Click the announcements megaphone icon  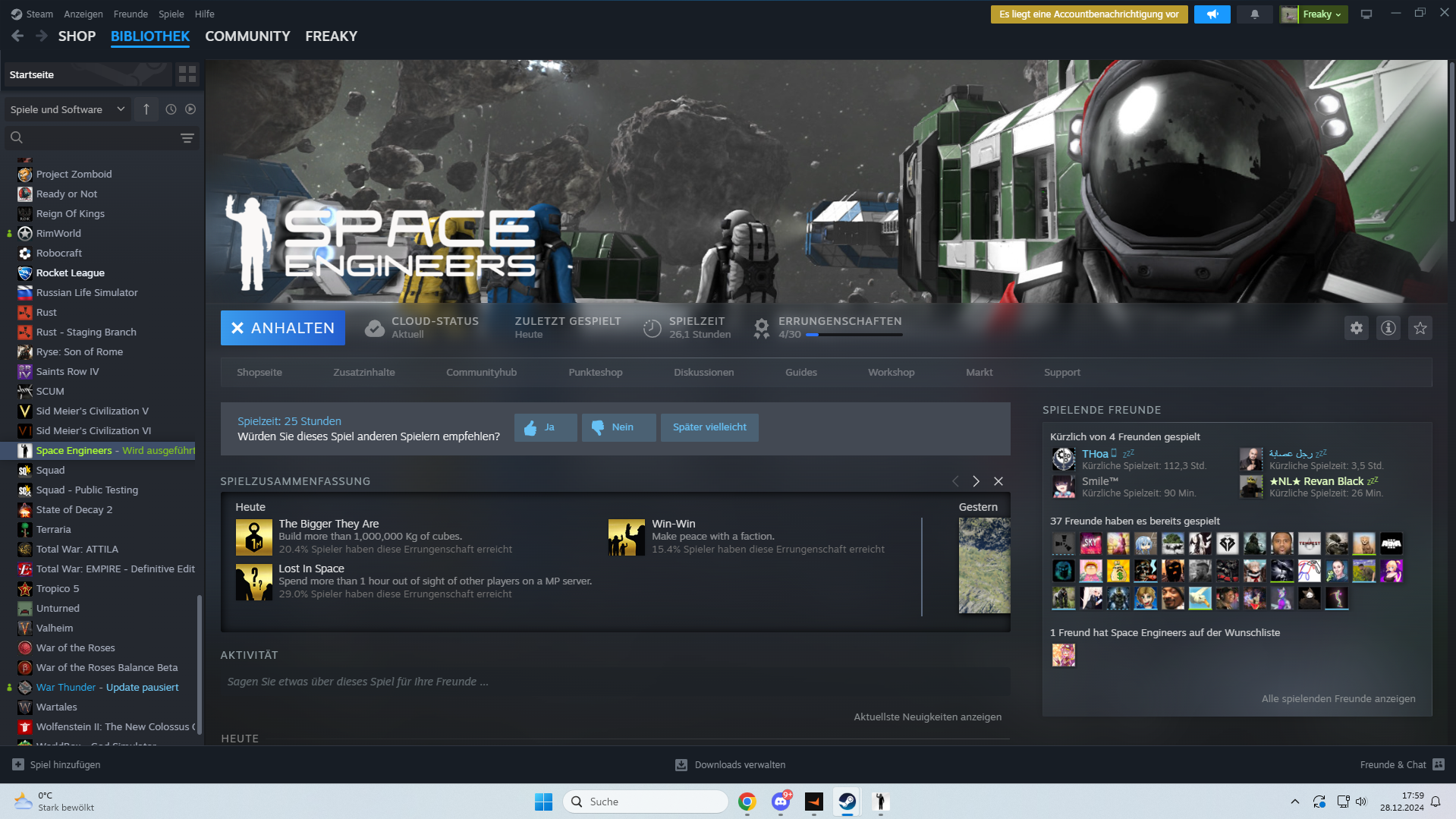point(1212,14)
